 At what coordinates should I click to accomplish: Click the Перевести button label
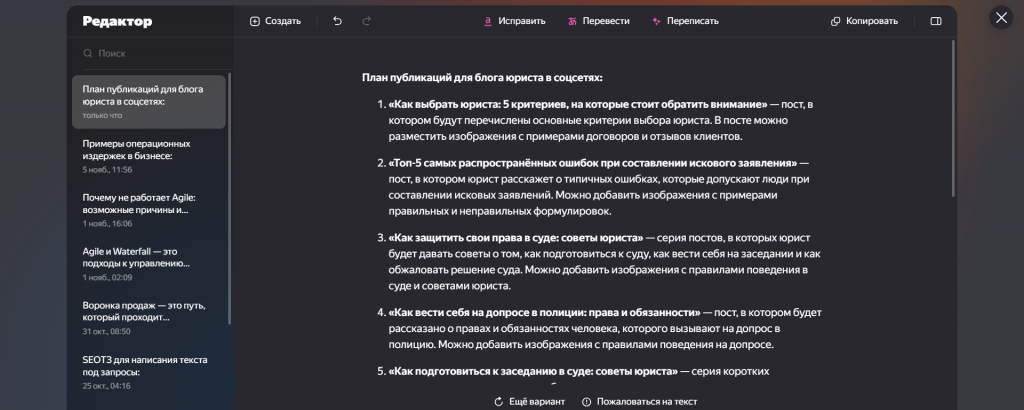pyautogui.click(x=606, y=21)
